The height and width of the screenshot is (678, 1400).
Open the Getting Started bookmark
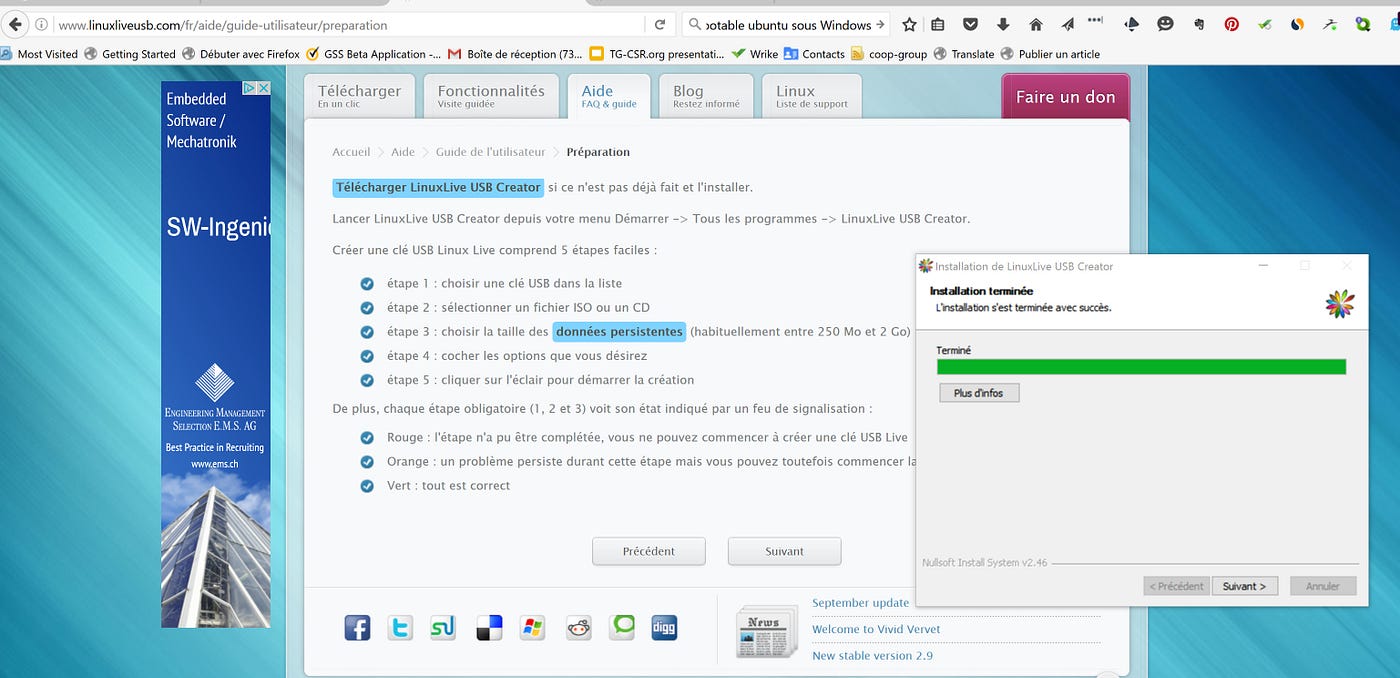click(130, 54)
